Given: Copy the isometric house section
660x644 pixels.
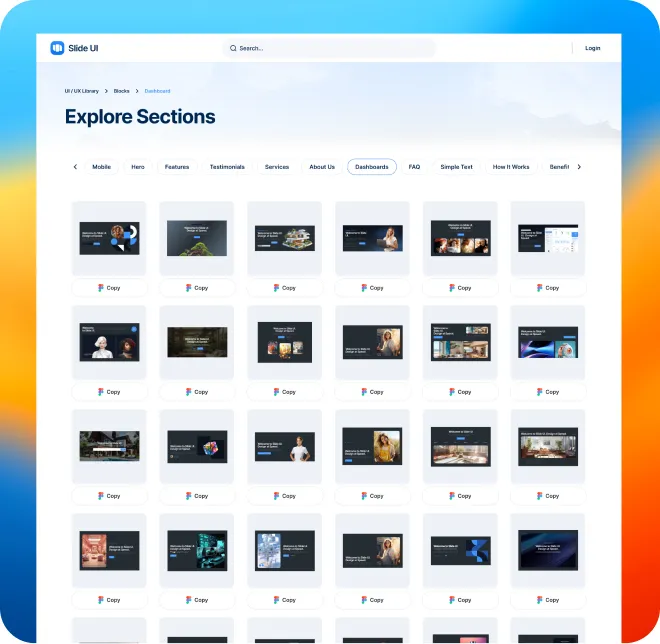Looking at the screenshot, I should coord(285,288).
